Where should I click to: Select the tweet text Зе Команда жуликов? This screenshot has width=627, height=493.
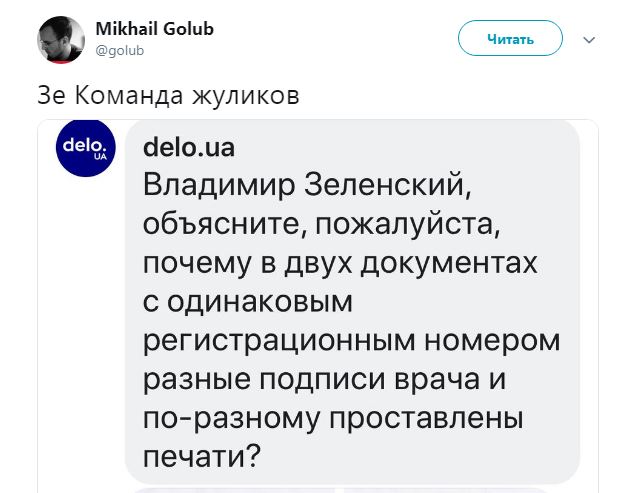point(168,96)
